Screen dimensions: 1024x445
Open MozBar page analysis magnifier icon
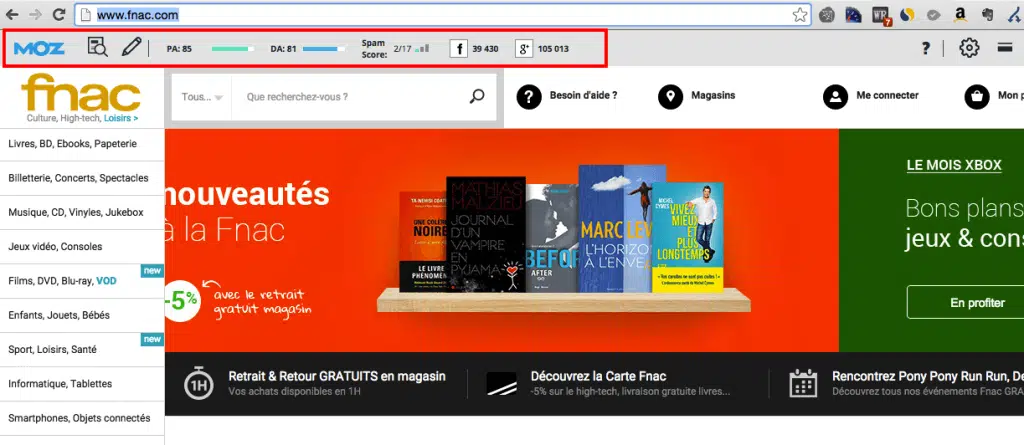97,47
